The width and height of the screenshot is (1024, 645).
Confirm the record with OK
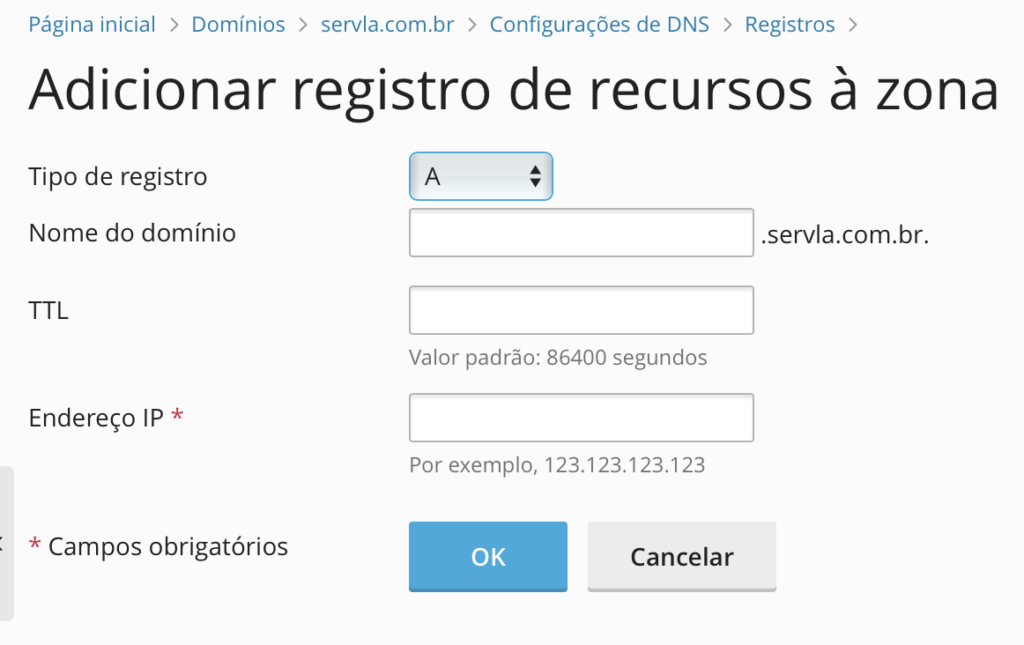point(488,557)
